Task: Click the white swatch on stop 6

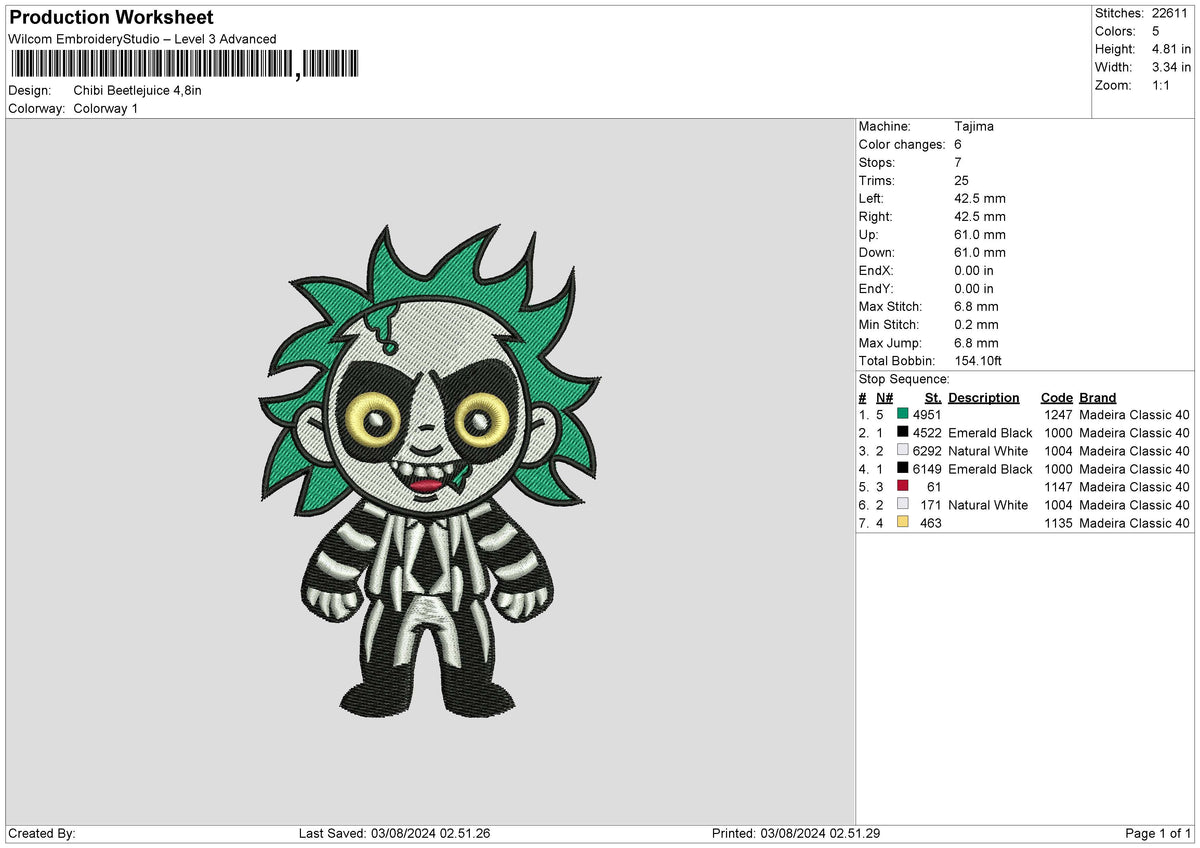Action: [x=901, y=505]
